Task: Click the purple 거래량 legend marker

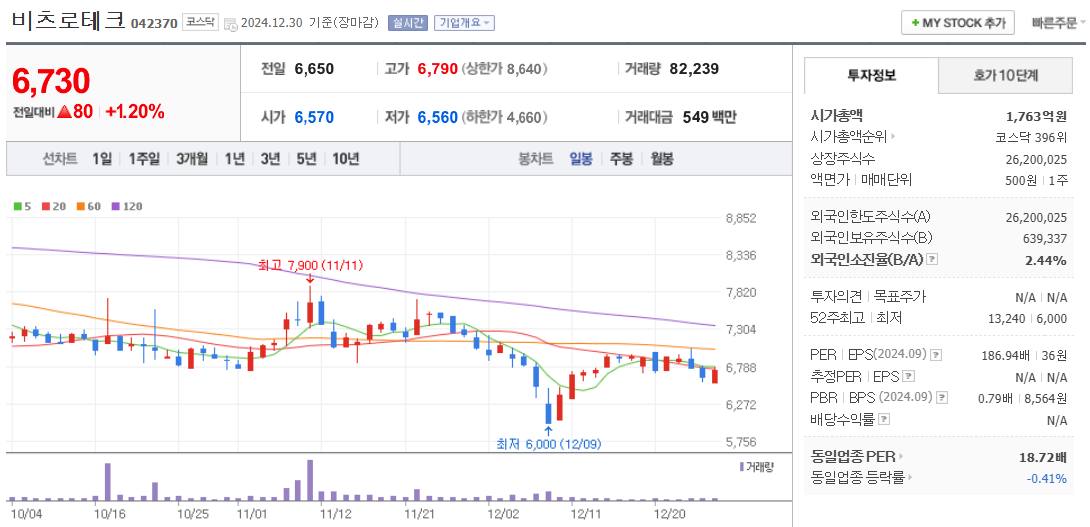Action: 742,466
